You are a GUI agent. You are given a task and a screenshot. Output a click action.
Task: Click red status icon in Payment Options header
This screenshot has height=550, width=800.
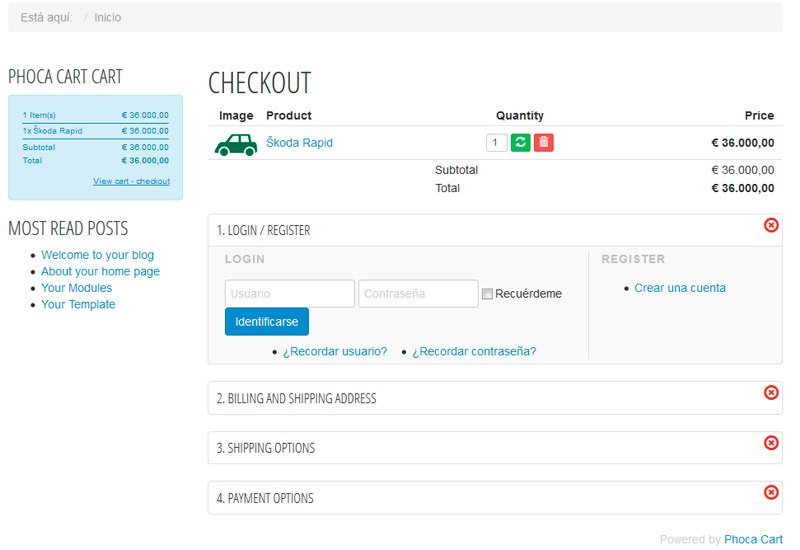(x=771, y=492)
